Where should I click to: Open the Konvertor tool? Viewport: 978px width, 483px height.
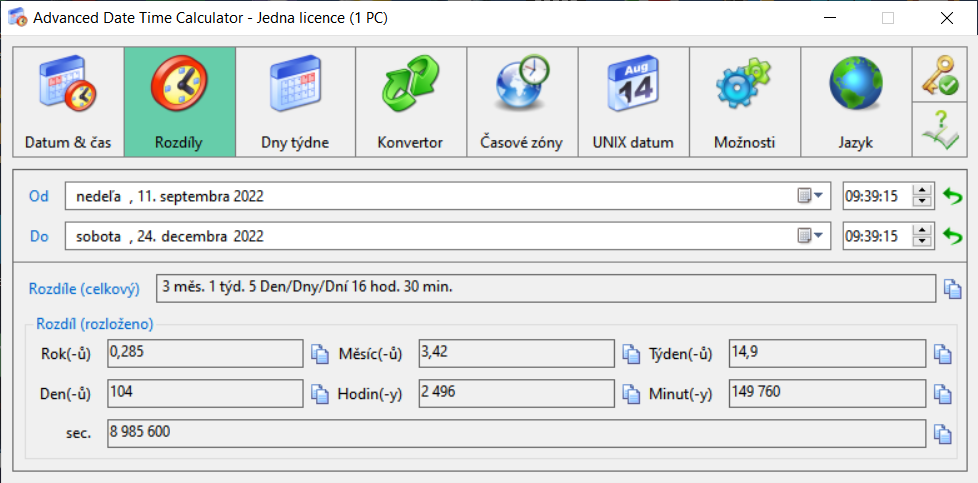(410, 102)
